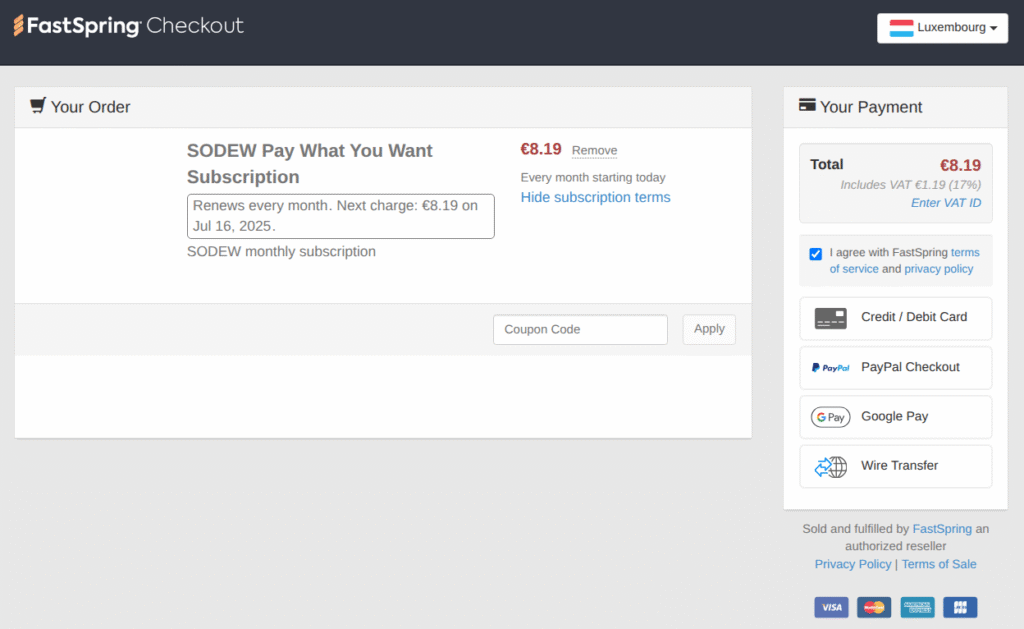Click Hide subscription terms link
Screen dimensions: 1024x629
595,197
